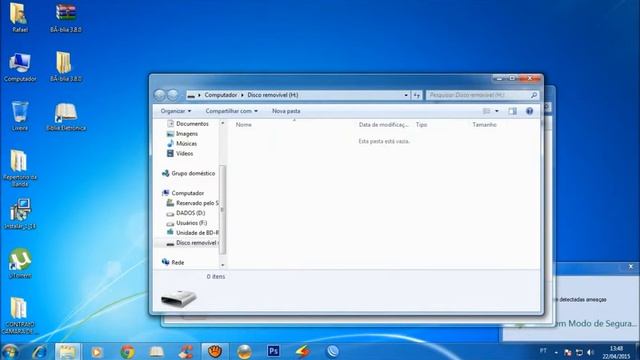The width and height of the screenshot is (640, 360).
Task: Close the antivirus notification popup
Action: click(631, 267)
